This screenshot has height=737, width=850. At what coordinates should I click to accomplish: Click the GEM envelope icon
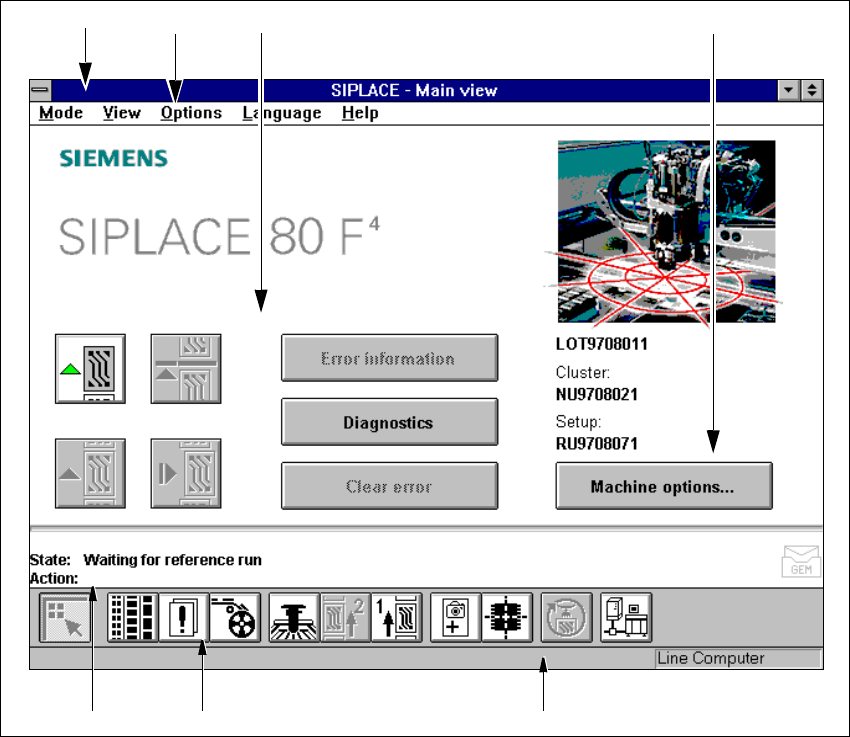[x=801, y=561]
